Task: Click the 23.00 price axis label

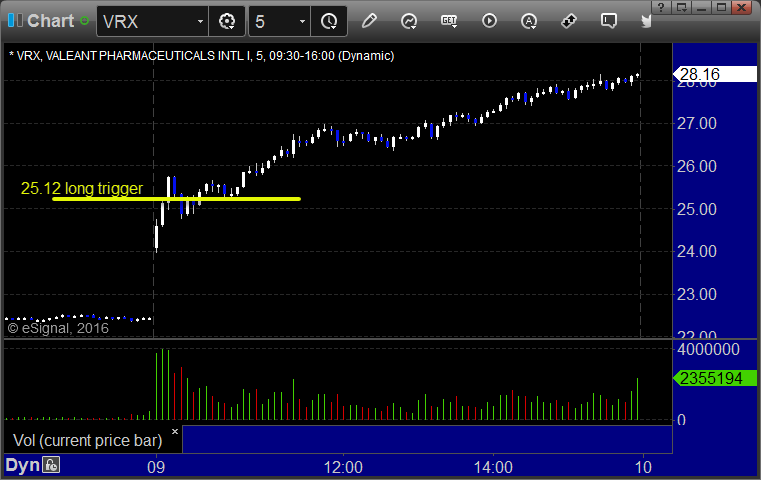Action: click(696, 294)
